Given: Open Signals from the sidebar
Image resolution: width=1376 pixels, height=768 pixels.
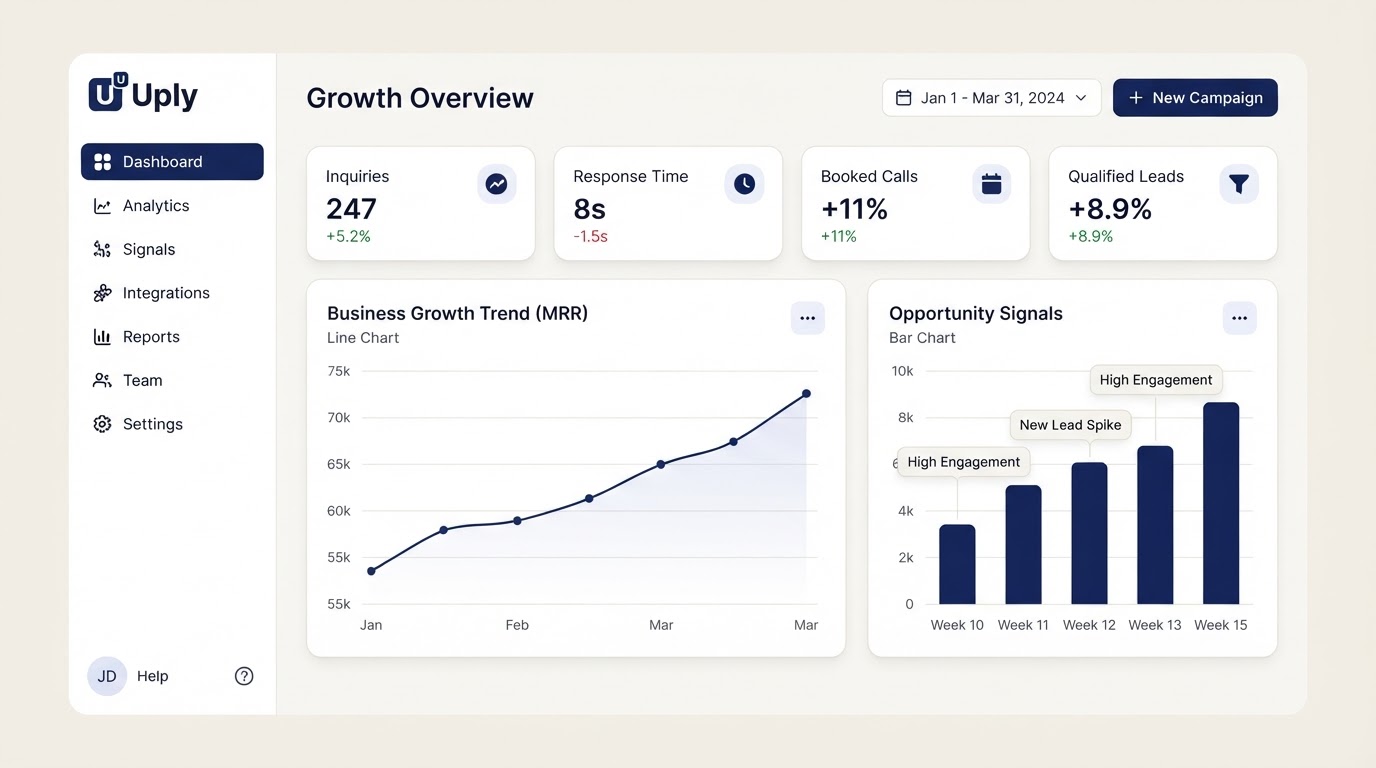Looking at the screenshot, I should click(172, 250).
